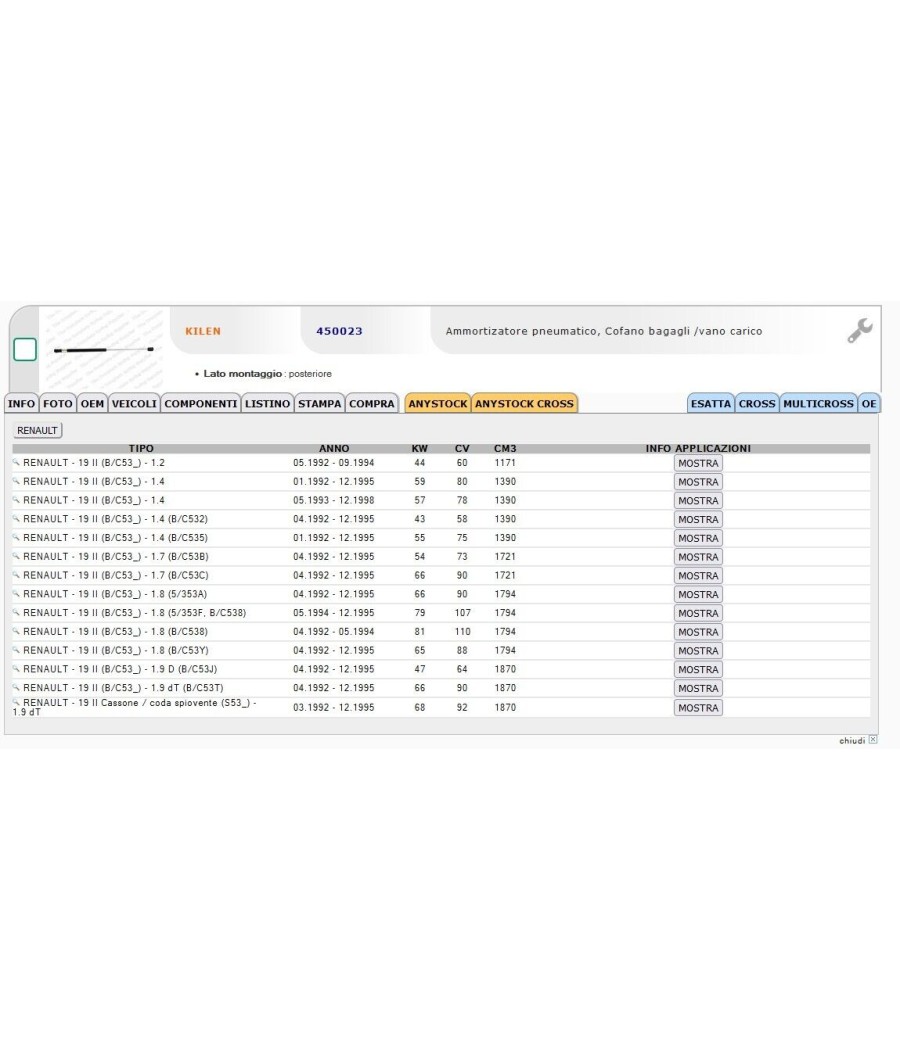Click MOSTRA for 1.9 D (B/C53J) row
This screenshot has height=1050, width=900.
tap(698, 670)
